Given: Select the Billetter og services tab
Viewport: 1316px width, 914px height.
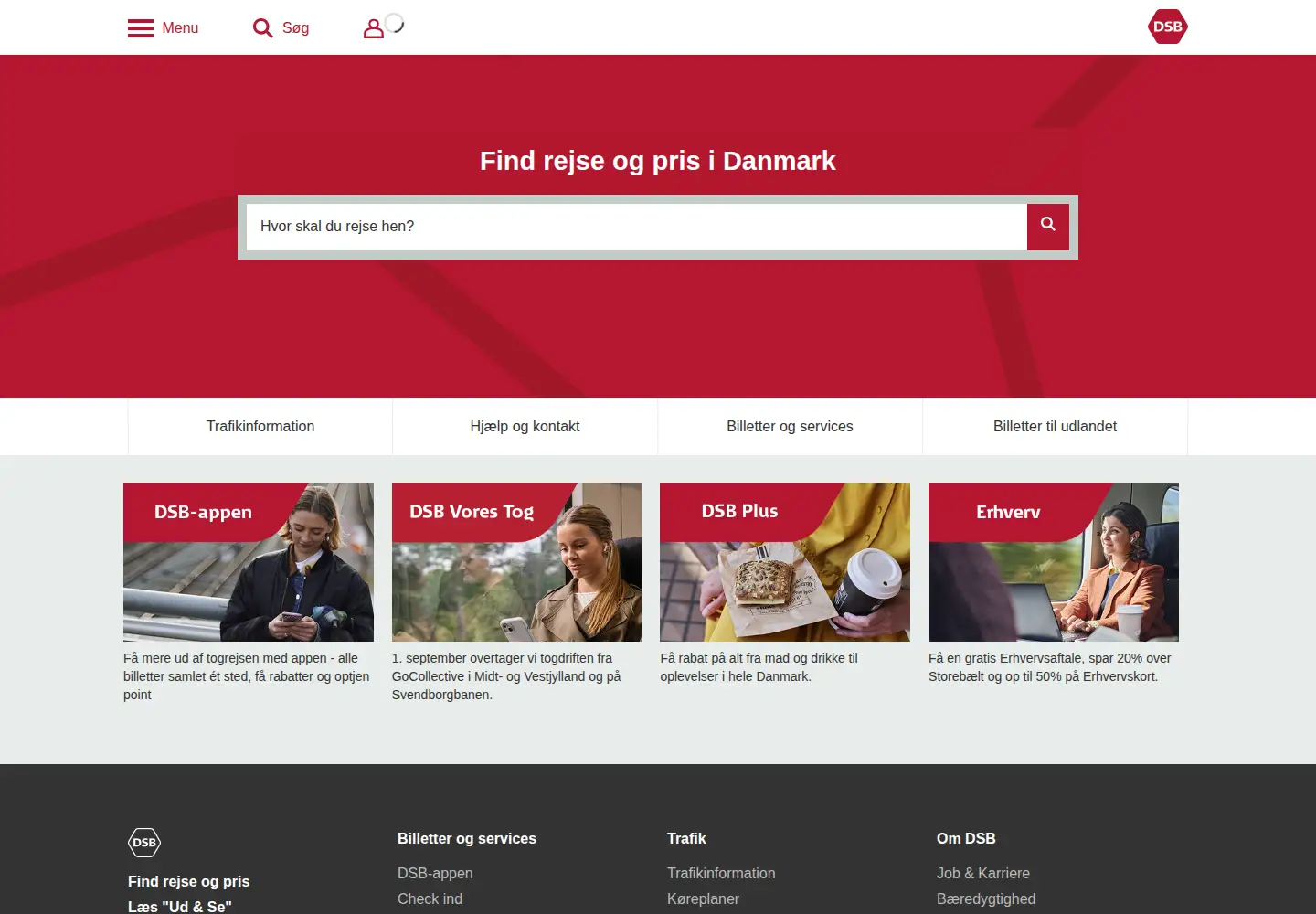Looking at the screenshot, I should (791, 426).
